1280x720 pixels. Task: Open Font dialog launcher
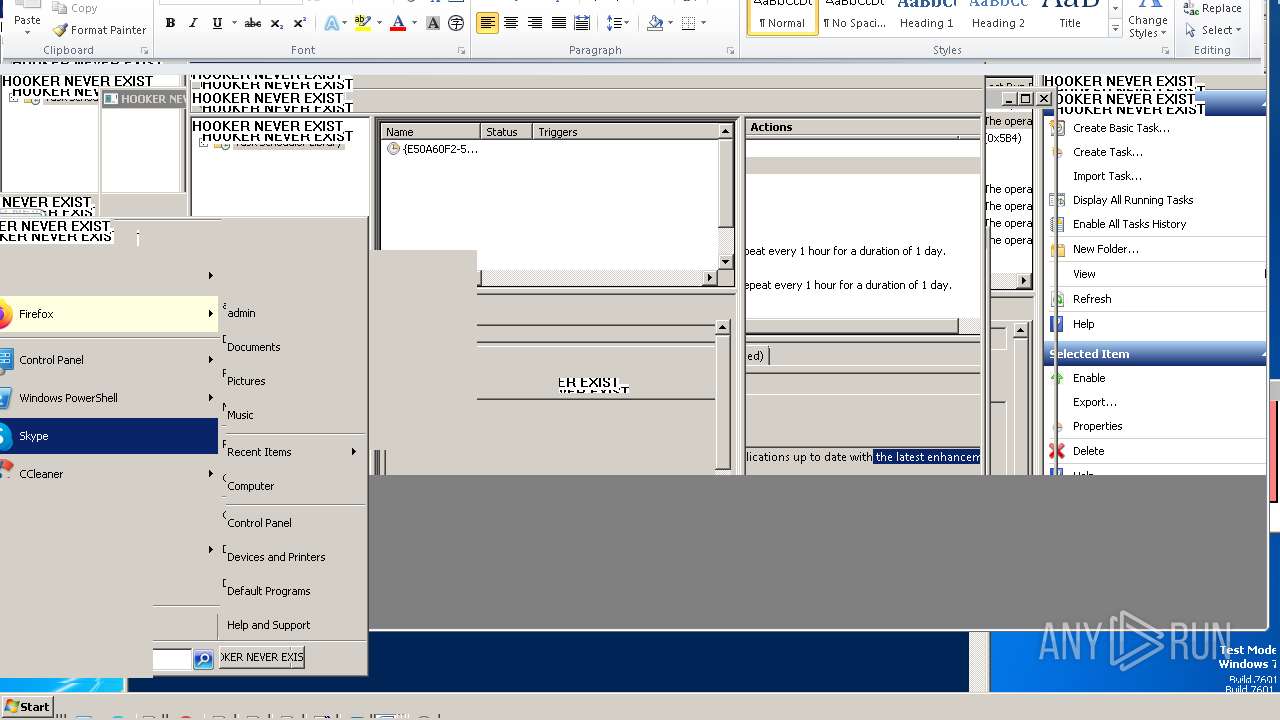(x=461, y=50)
